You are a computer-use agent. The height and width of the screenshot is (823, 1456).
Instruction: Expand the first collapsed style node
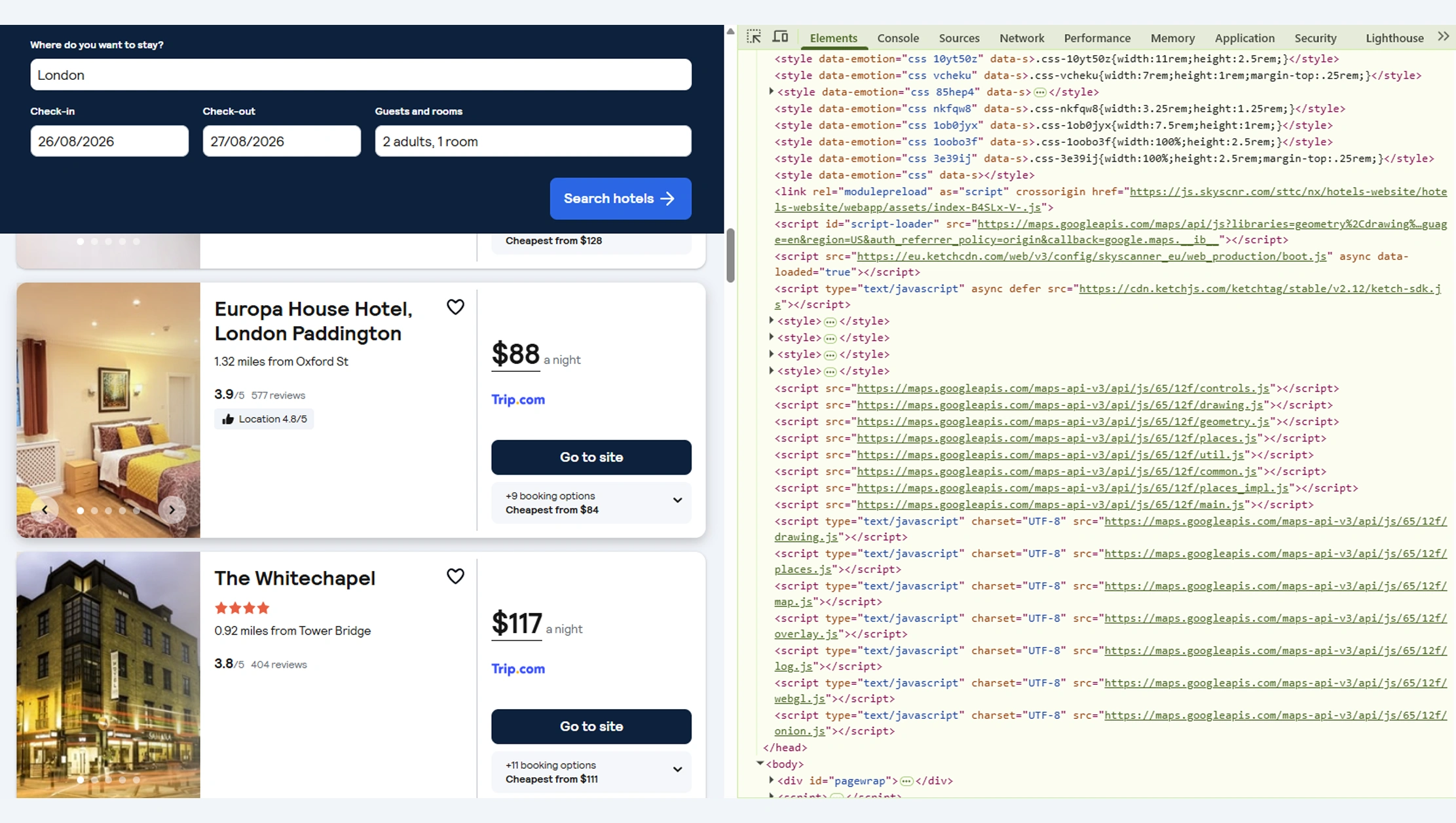point(771,321)
